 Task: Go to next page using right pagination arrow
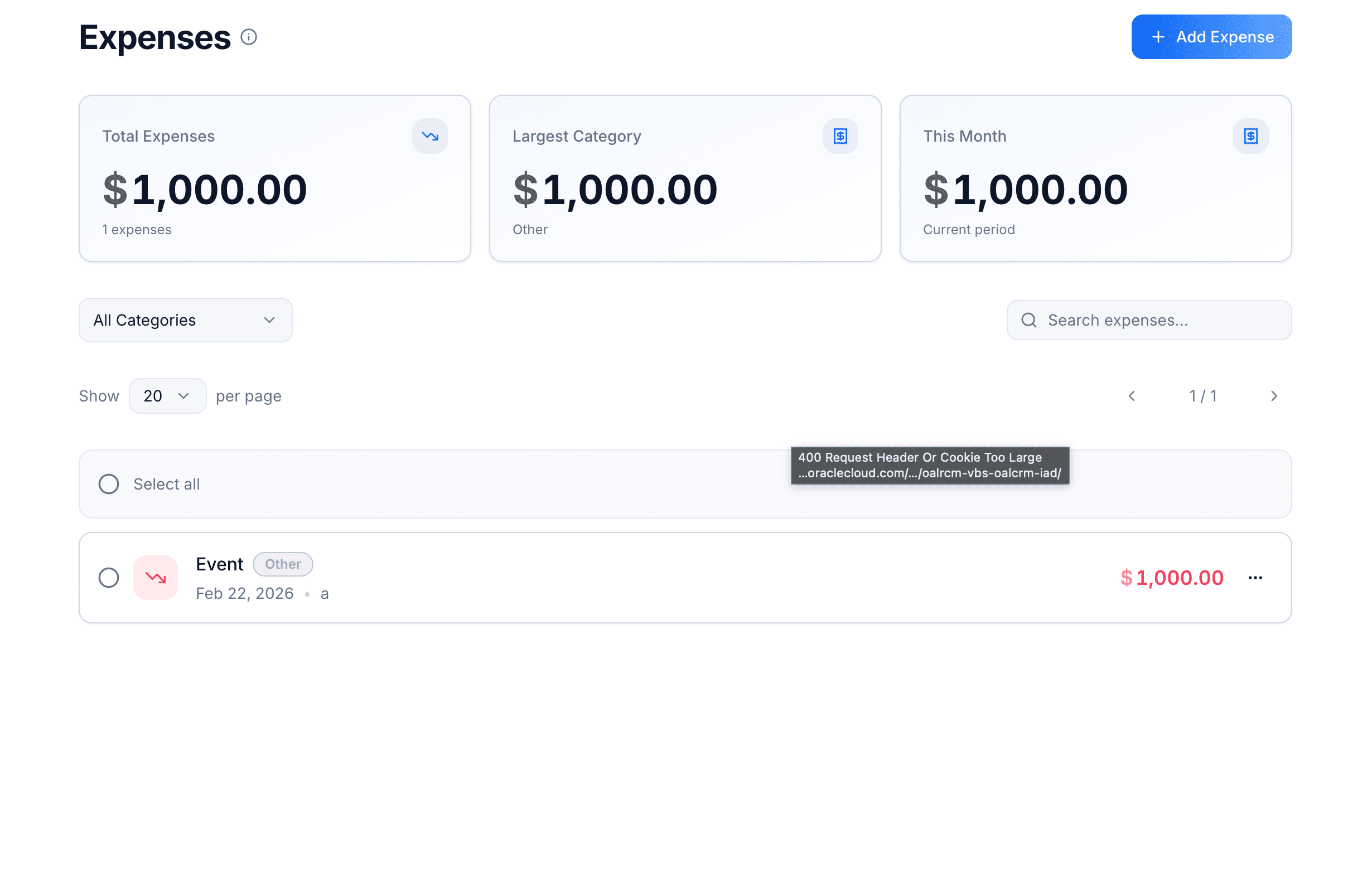[x=1274, y=395]
